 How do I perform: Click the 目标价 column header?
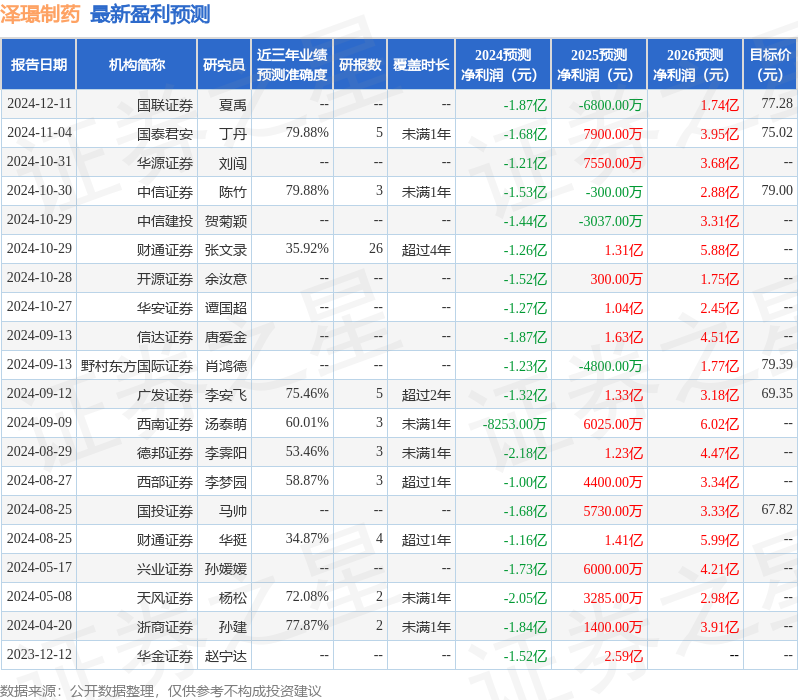pyautogui.click(x=769, y=65)
